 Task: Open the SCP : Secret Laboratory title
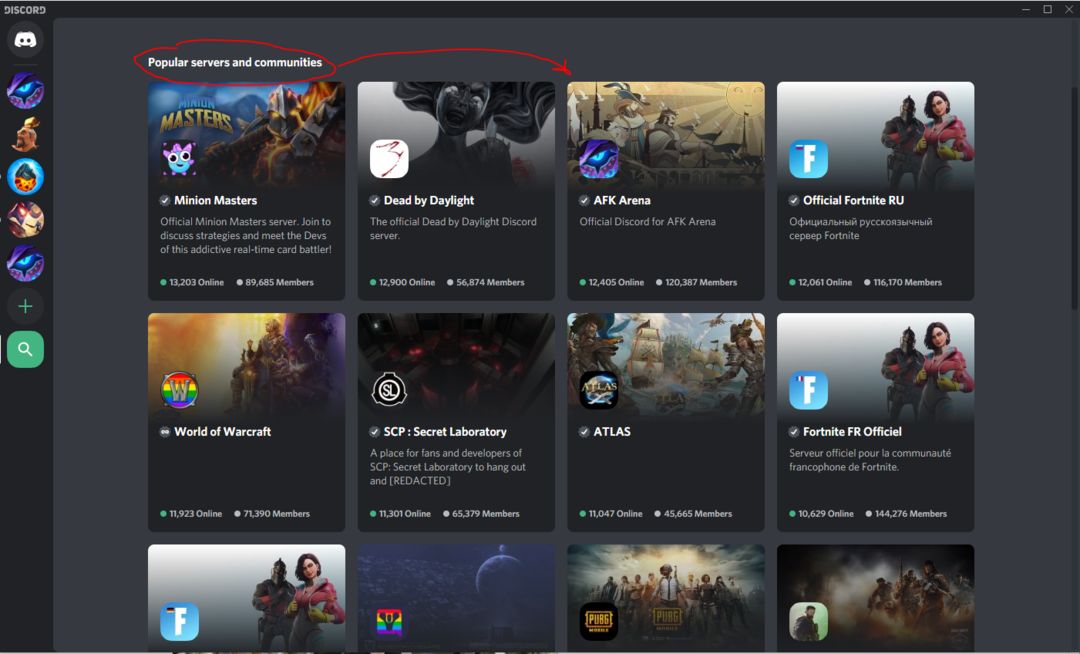[445, 432]
